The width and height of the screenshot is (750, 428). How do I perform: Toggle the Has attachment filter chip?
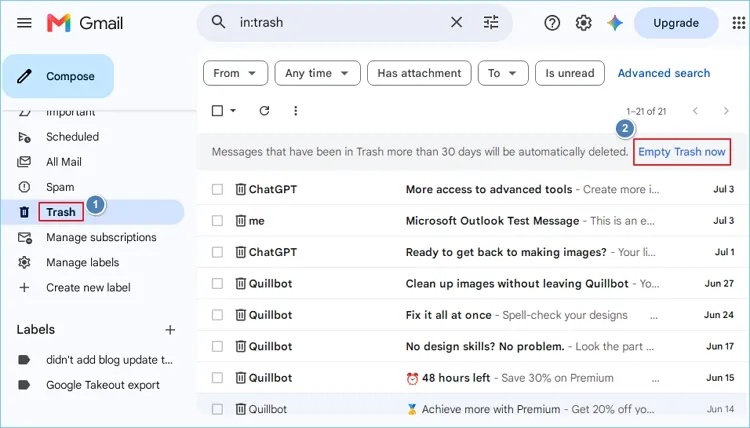point(419,73)
